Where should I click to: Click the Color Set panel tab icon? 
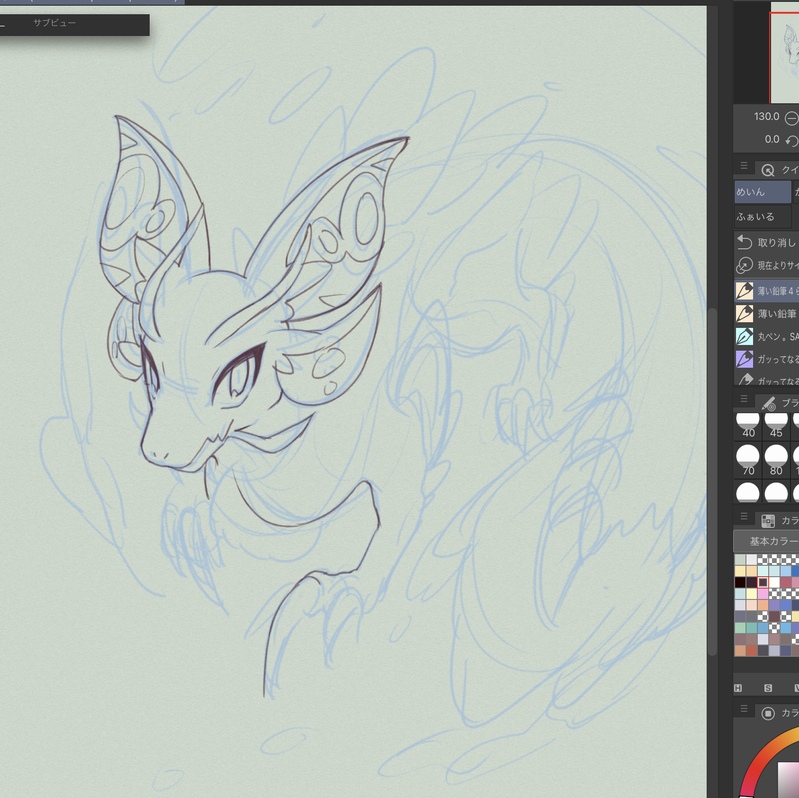[x=768, y=520]
